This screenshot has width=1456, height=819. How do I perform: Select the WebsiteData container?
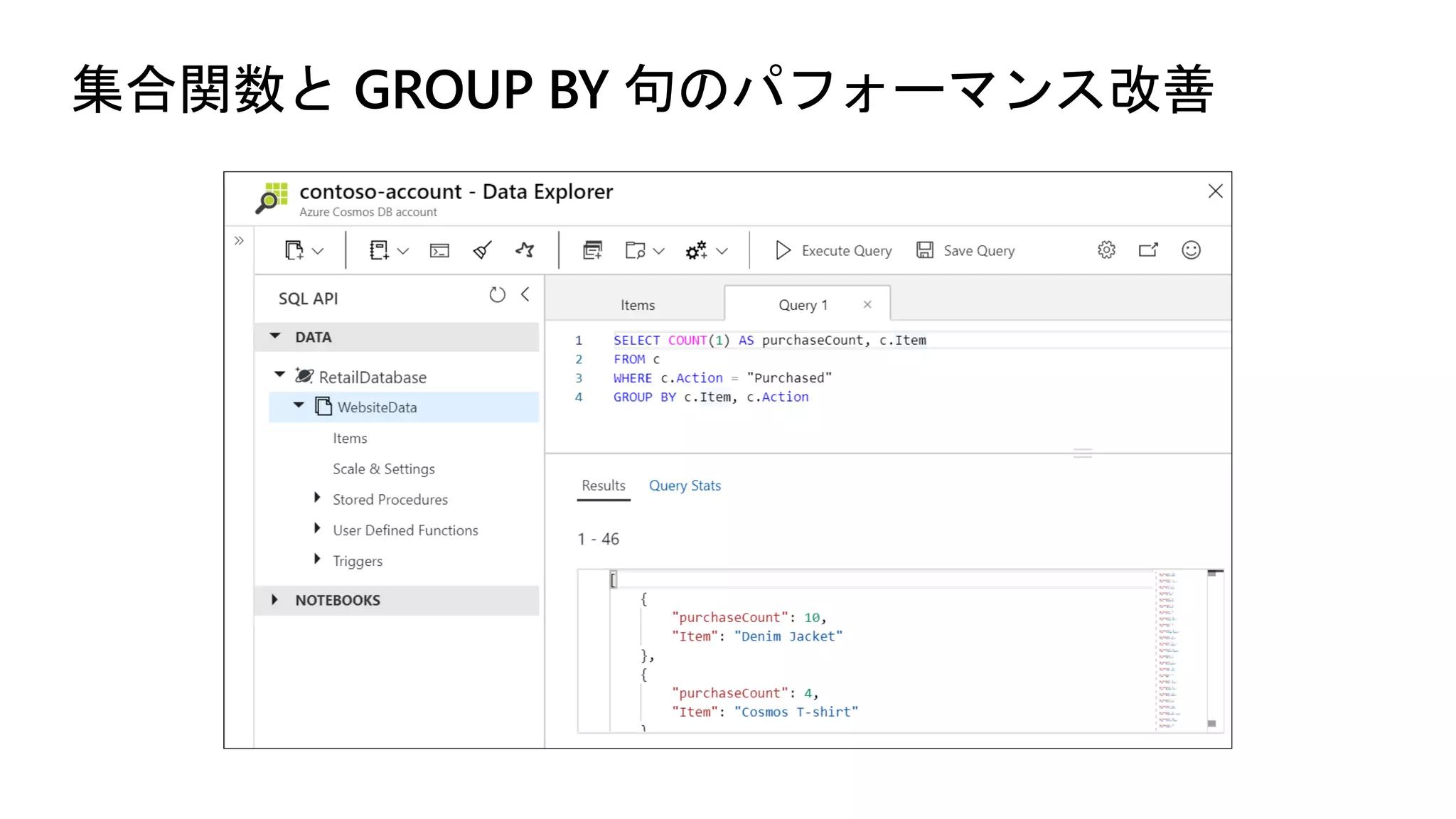[x=404, y=407]
